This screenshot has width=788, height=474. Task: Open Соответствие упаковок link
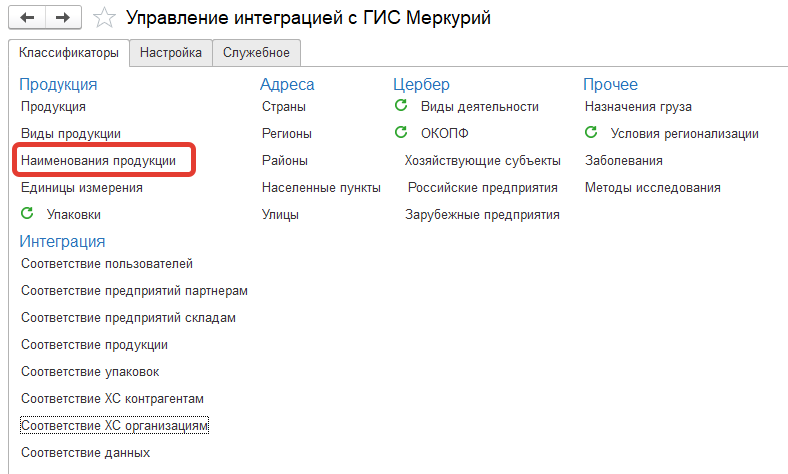pos(90,372)
